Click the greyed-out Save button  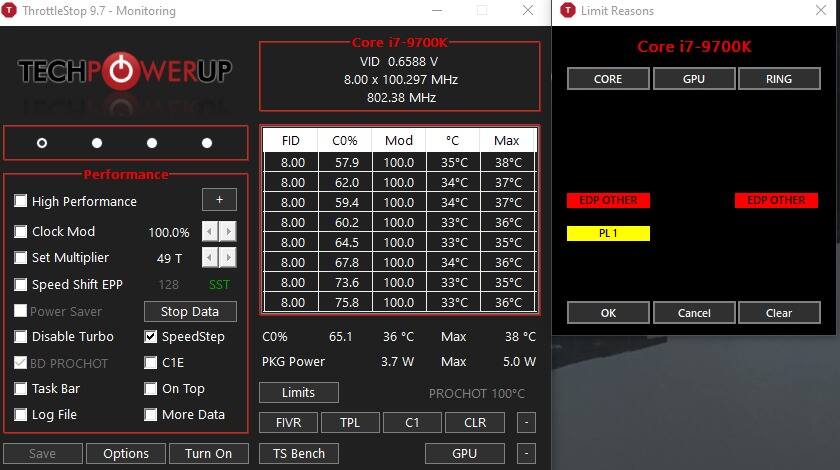[42, 453]
